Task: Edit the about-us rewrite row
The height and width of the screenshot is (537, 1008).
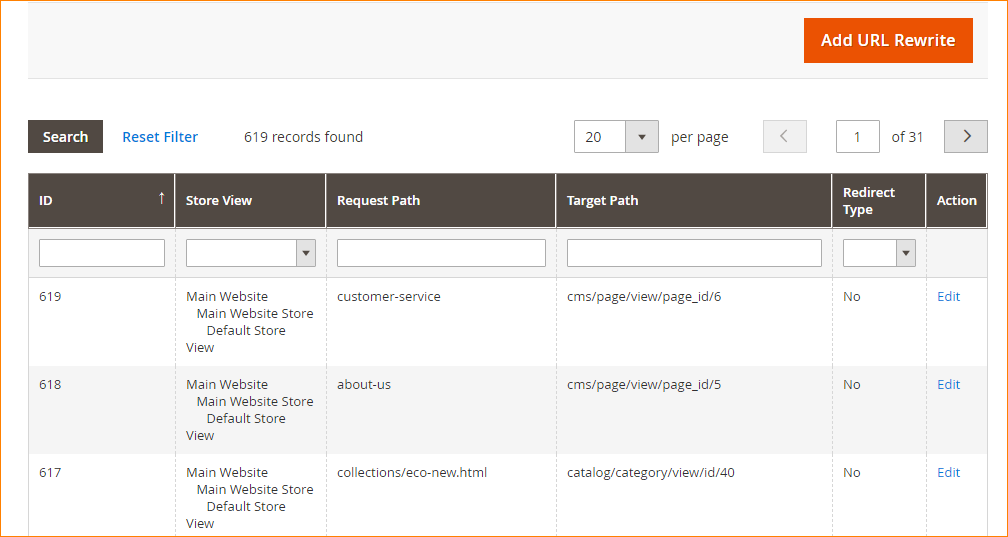Action: pos(948,384)
